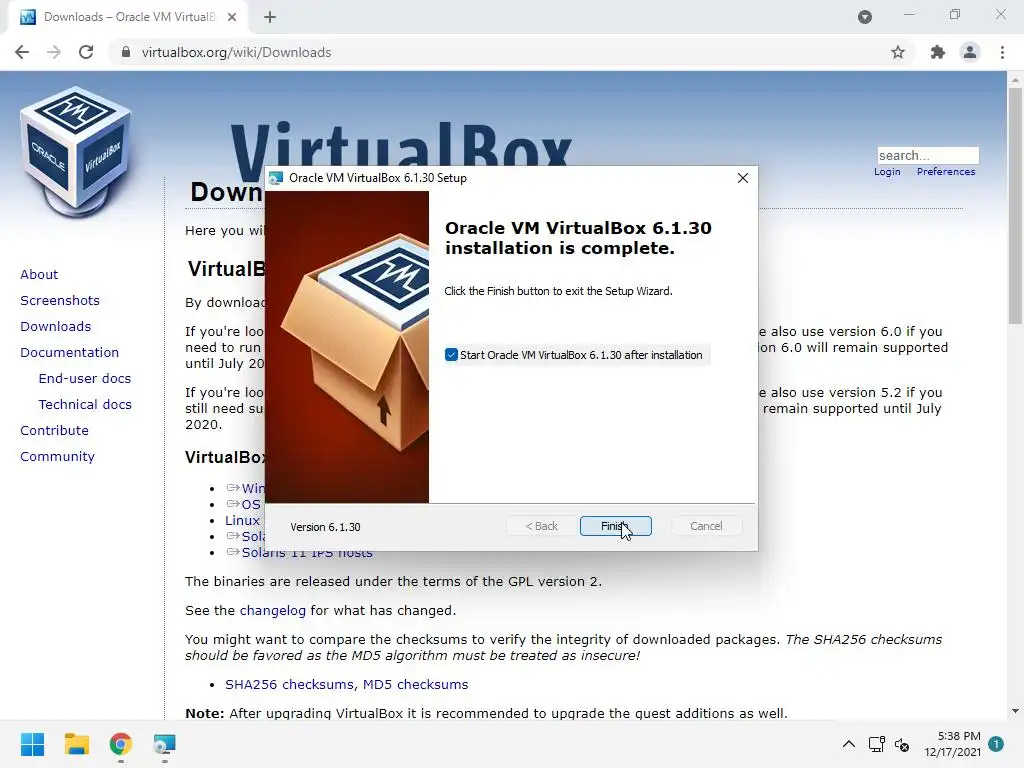Open the Preferences link
Viewport: 1024px width, 768px height.
point(946,172)
